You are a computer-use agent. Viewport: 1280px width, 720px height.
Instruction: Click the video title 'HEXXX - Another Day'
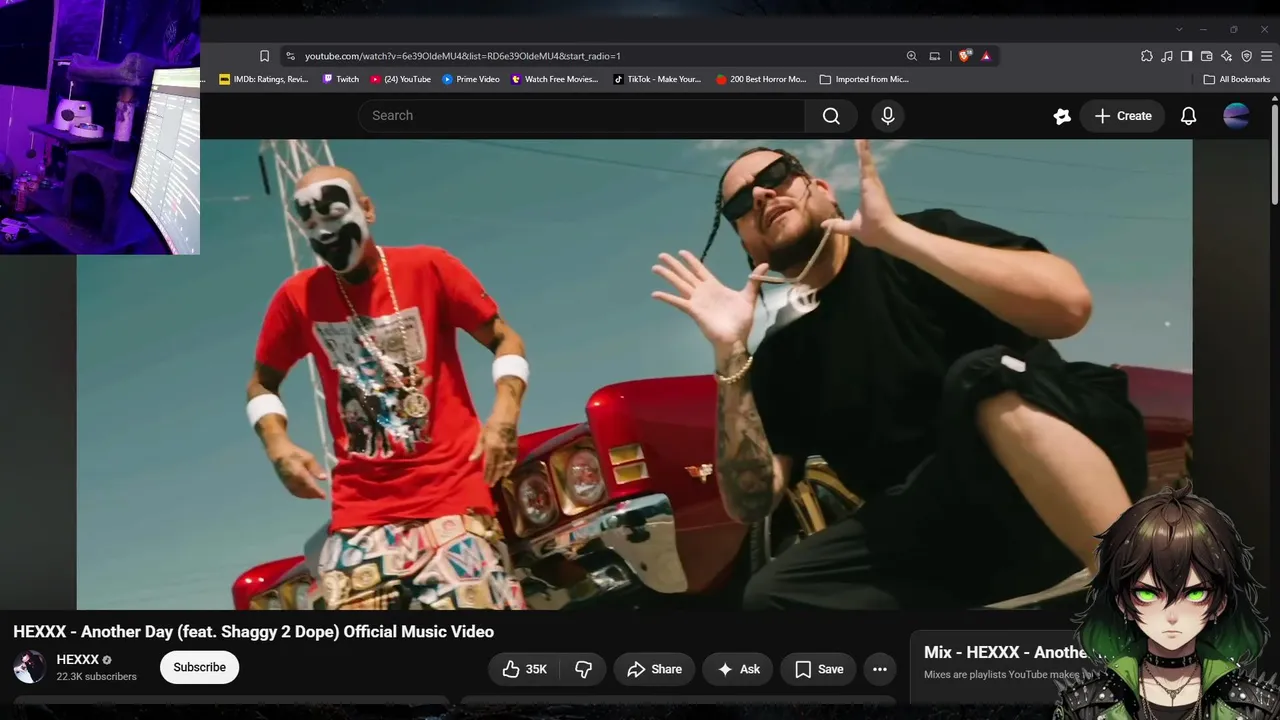click(x=253, y=632)
